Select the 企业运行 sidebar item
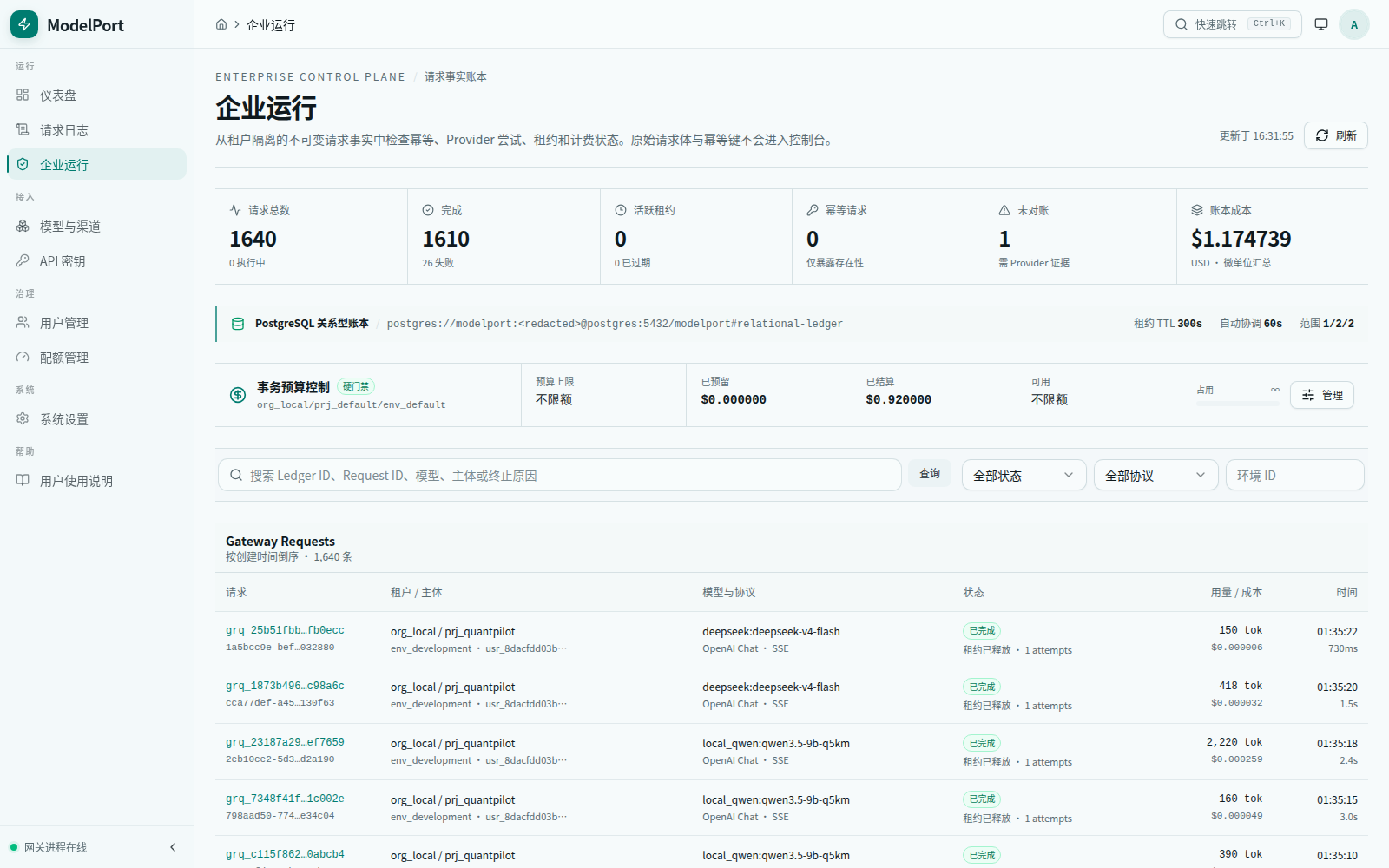The image size is (1389, 868). coord(96,165)
